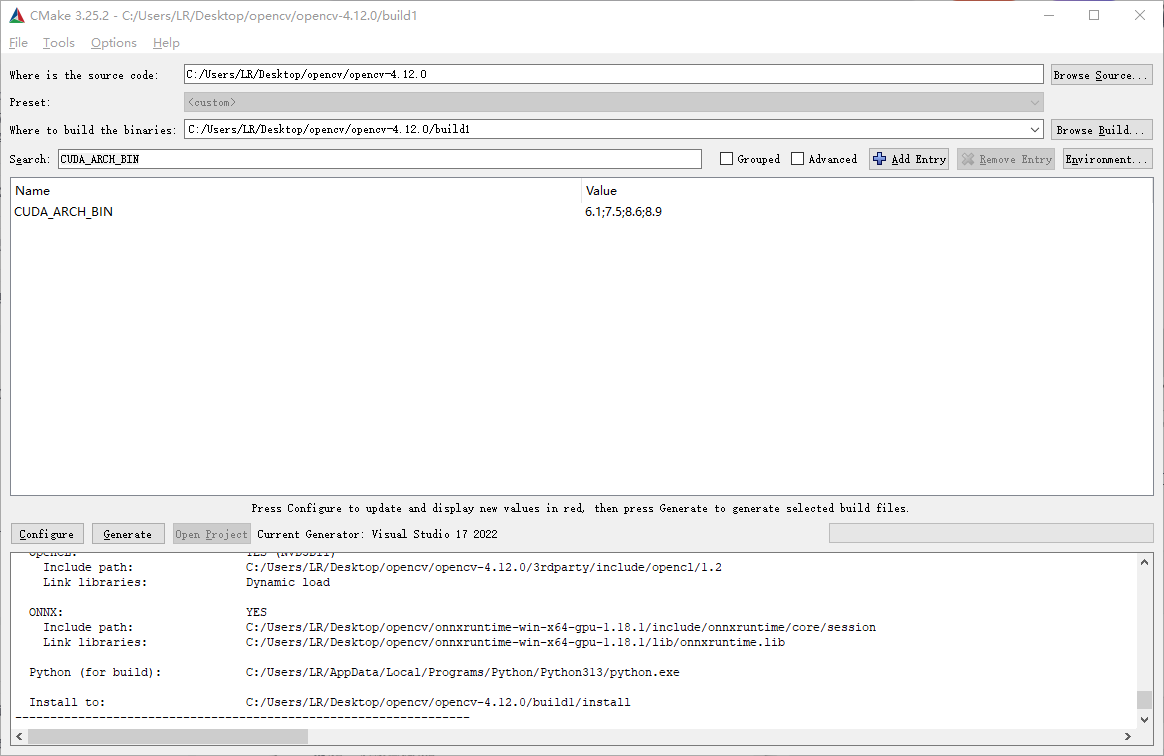
Task: Open the Environment settings button
Action: click(x=1108, y=159)
